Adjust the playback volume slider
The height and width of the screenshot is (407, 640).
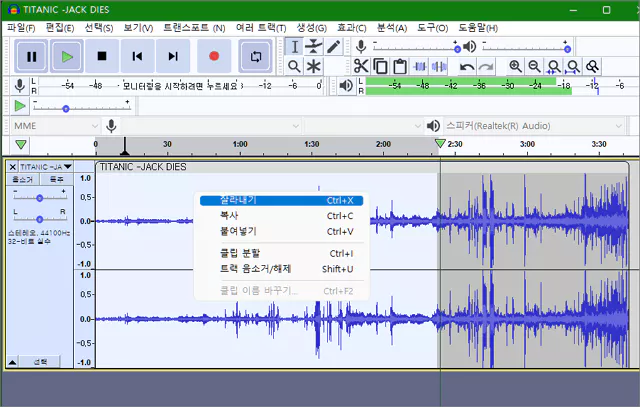click(x=526, y=49)
